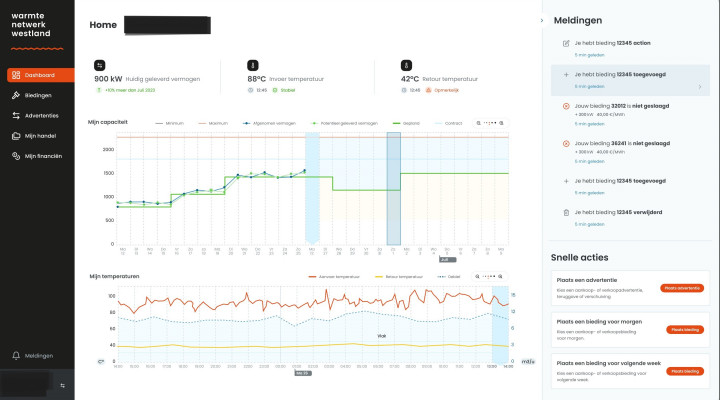Toggle the Contract legend series
Screen dimensions: 720x400
click(x=448, y=123)
